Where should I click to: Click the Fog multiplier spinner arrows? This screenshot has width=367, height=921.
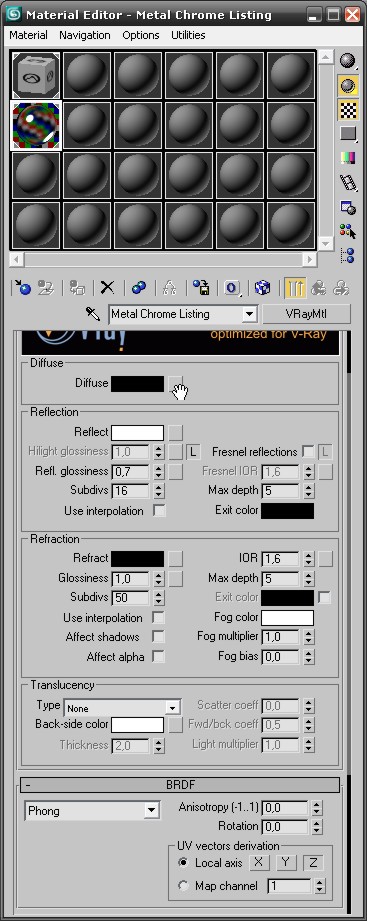[309, 636]
